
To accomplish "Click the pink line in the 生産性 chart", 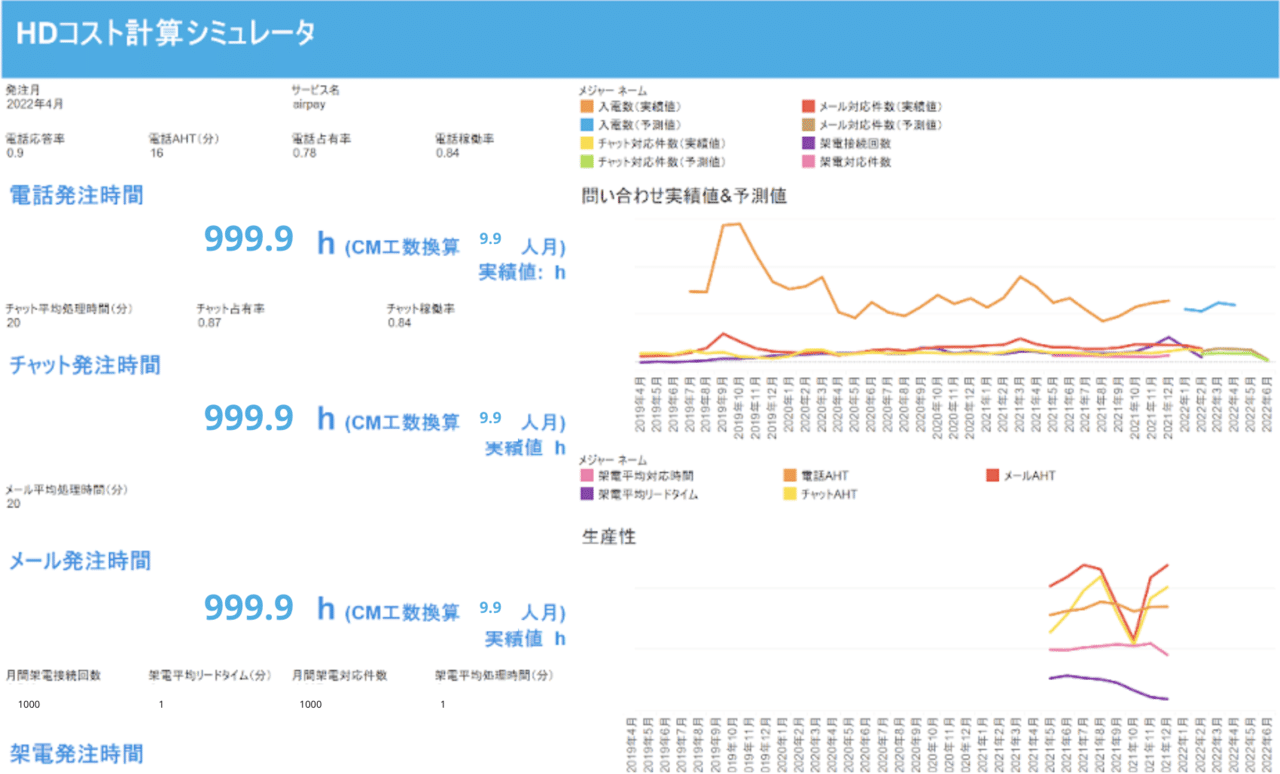I will [x=1108, y=647].
